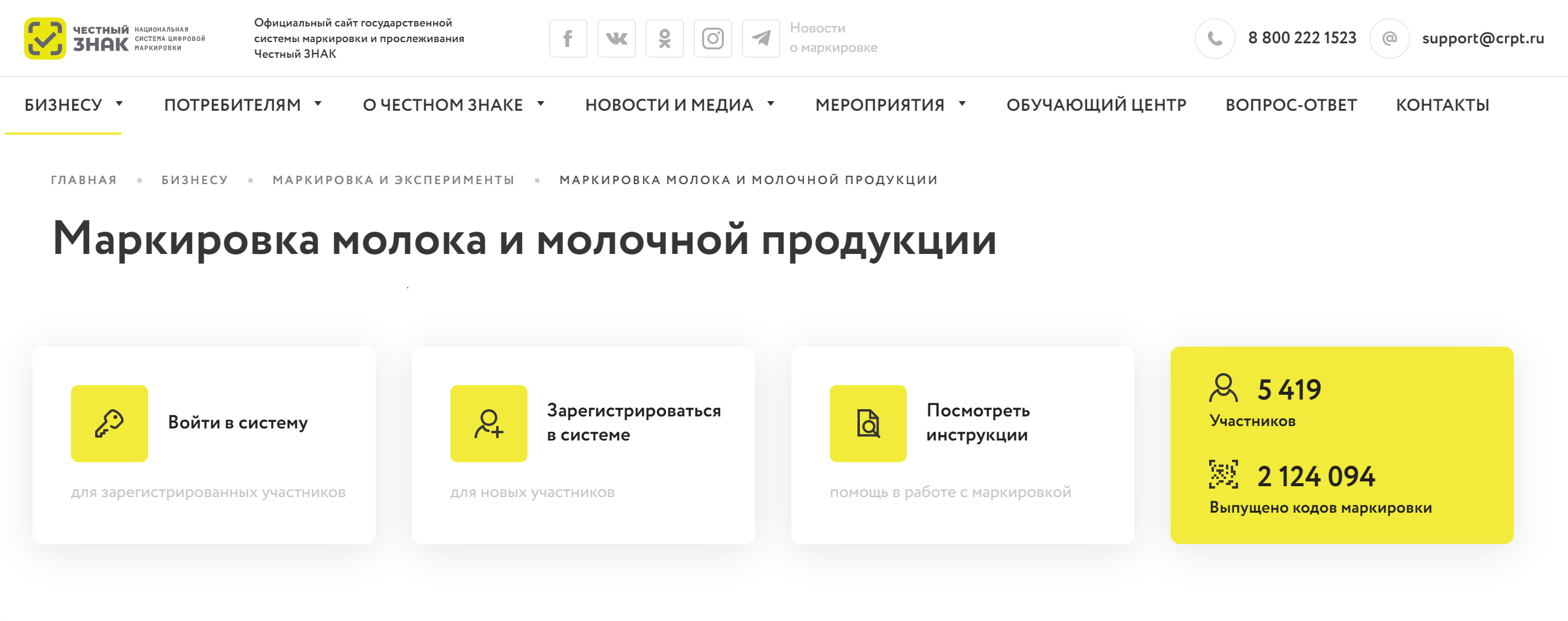Viewport: 1568px width, 621px height.
Task: Go to КОНТАКТЫ page
Action: 1442,105
